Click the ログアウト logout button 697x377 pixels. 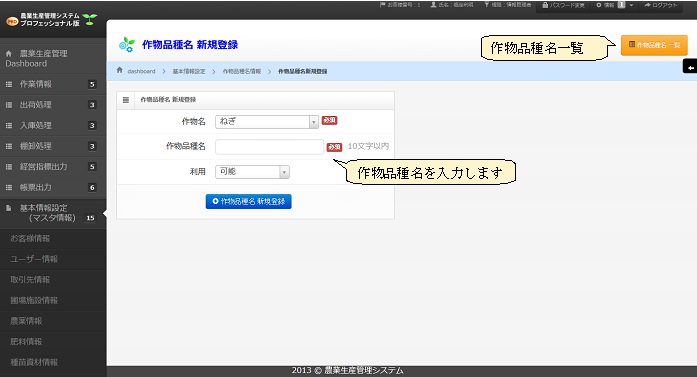661,5
